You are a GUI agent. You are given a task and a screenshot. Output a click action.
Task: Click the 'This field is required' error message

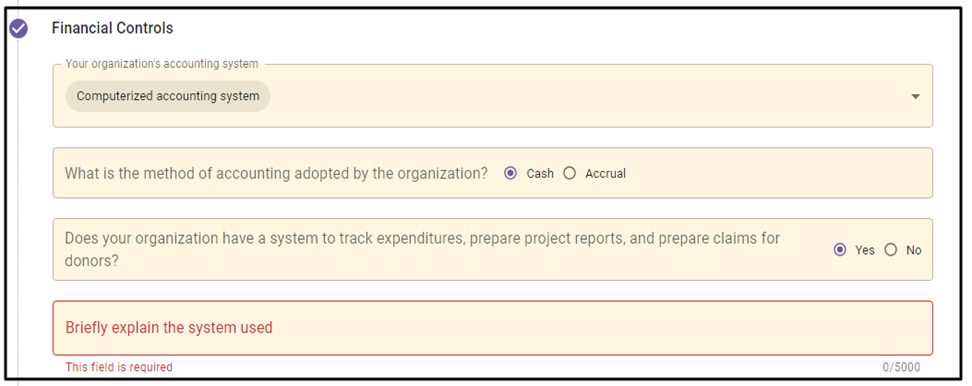point(119,367)
